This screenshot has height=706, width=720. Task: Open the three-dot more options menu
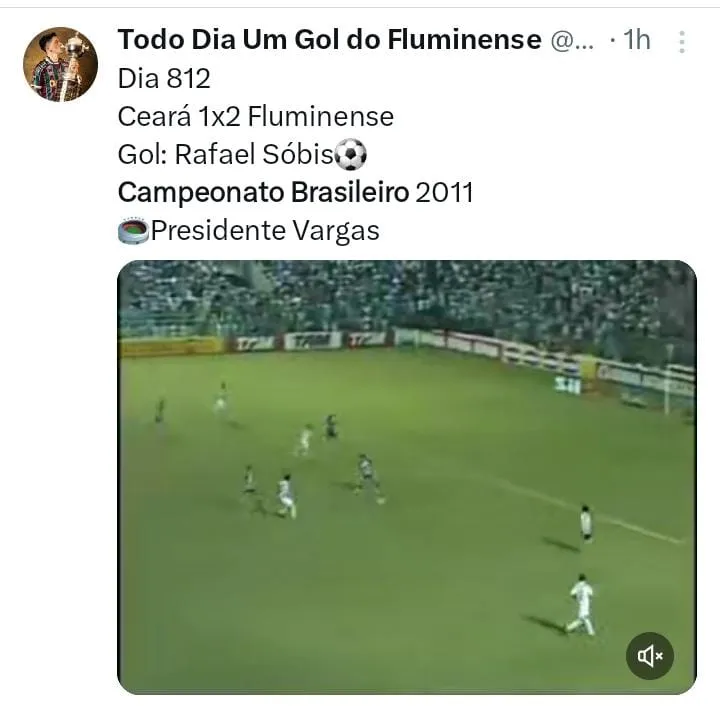[x=682, y=42]
